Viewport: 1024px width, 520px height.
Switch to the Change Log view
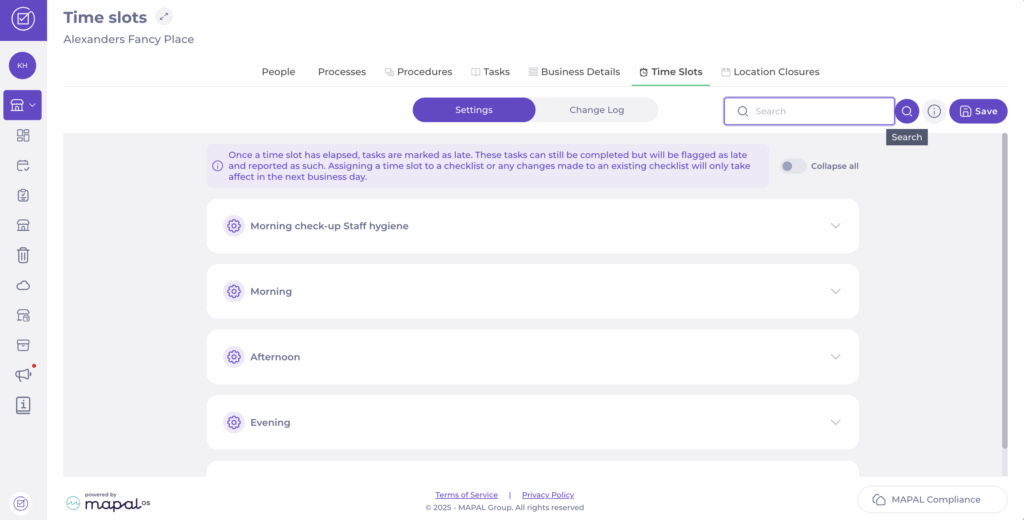595,110
